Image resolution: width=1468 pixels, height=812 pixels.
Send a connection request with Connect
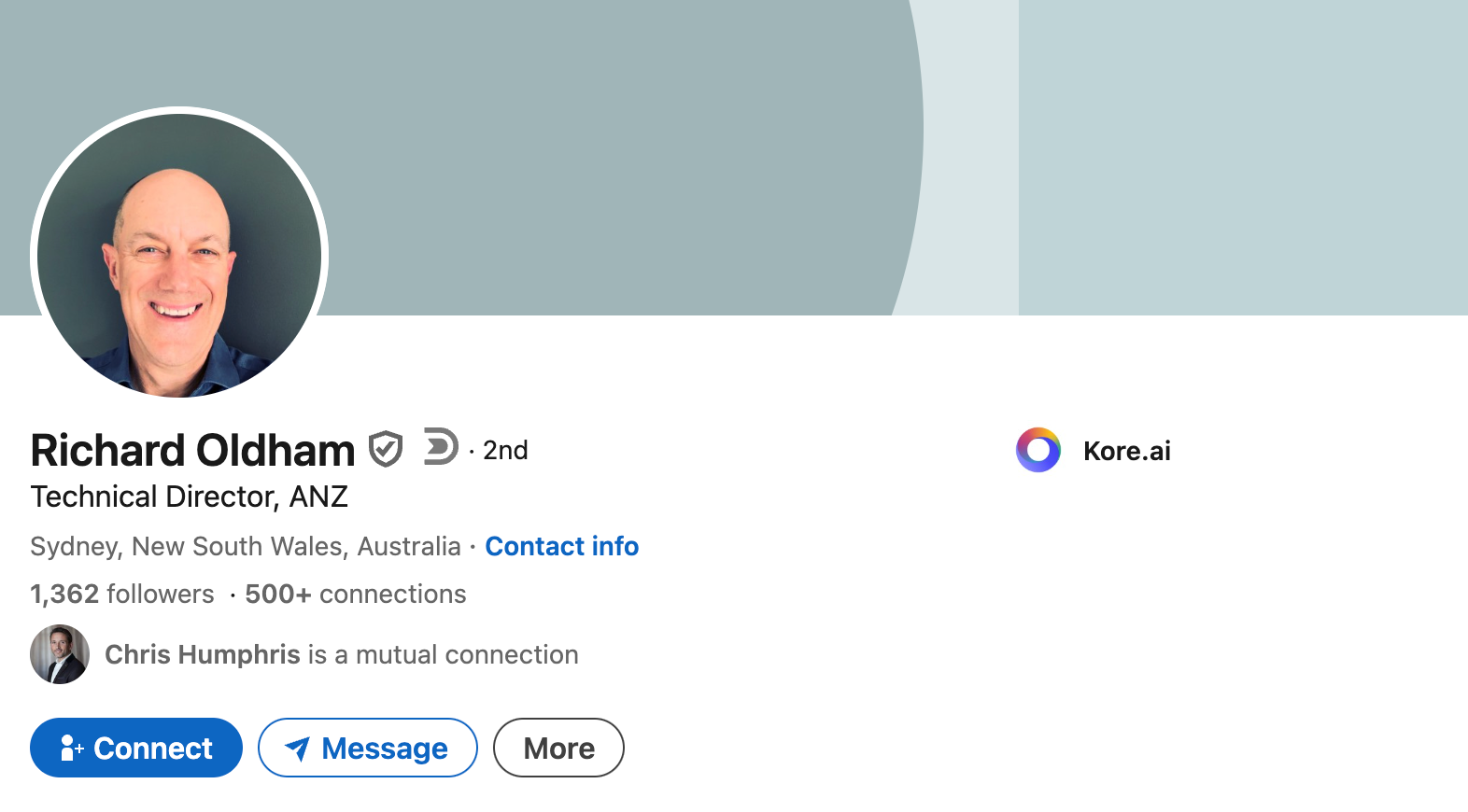(x=135, y=748)
